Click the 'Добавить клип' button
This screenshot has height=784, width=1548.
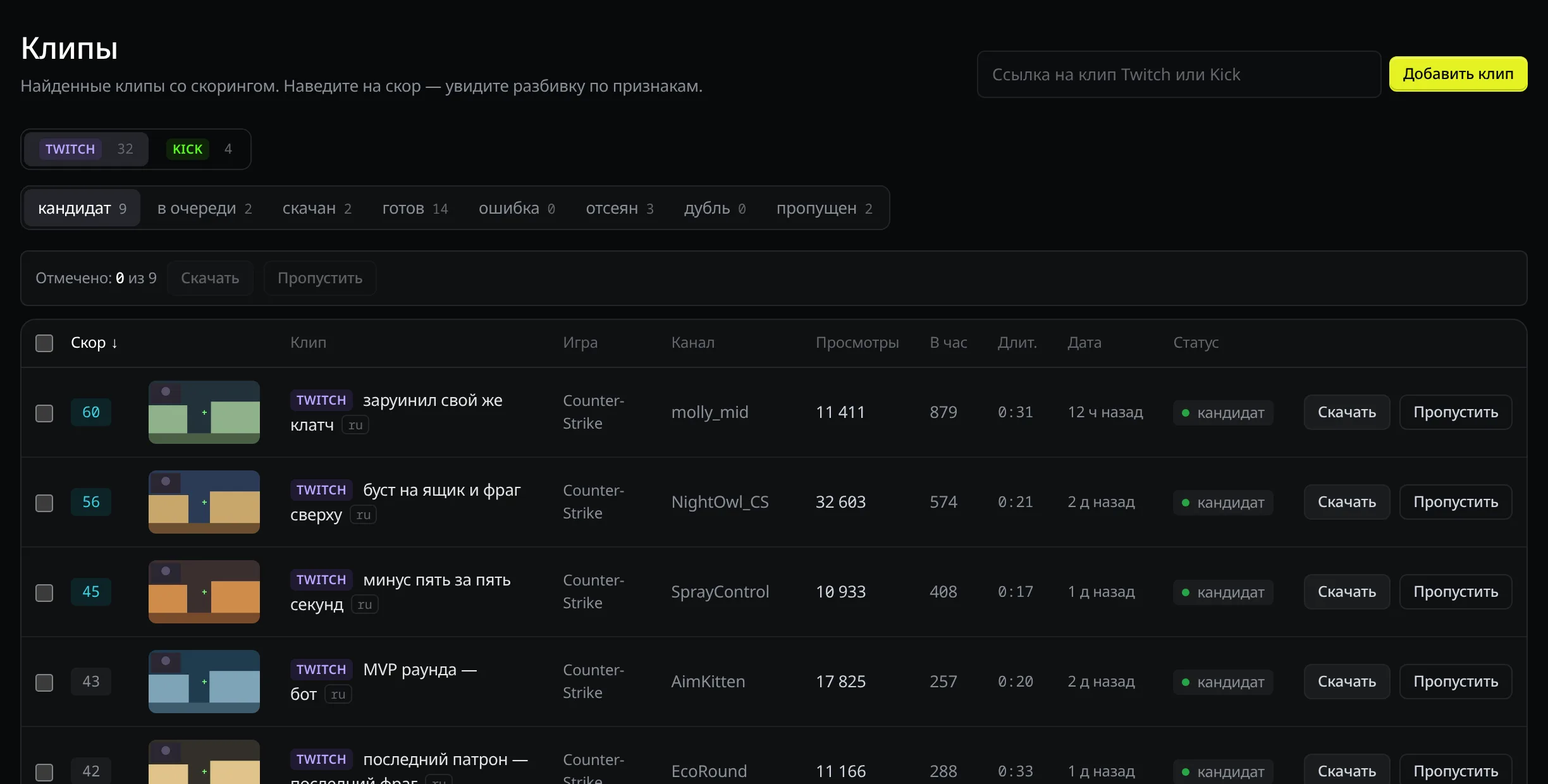(1458, 74)
